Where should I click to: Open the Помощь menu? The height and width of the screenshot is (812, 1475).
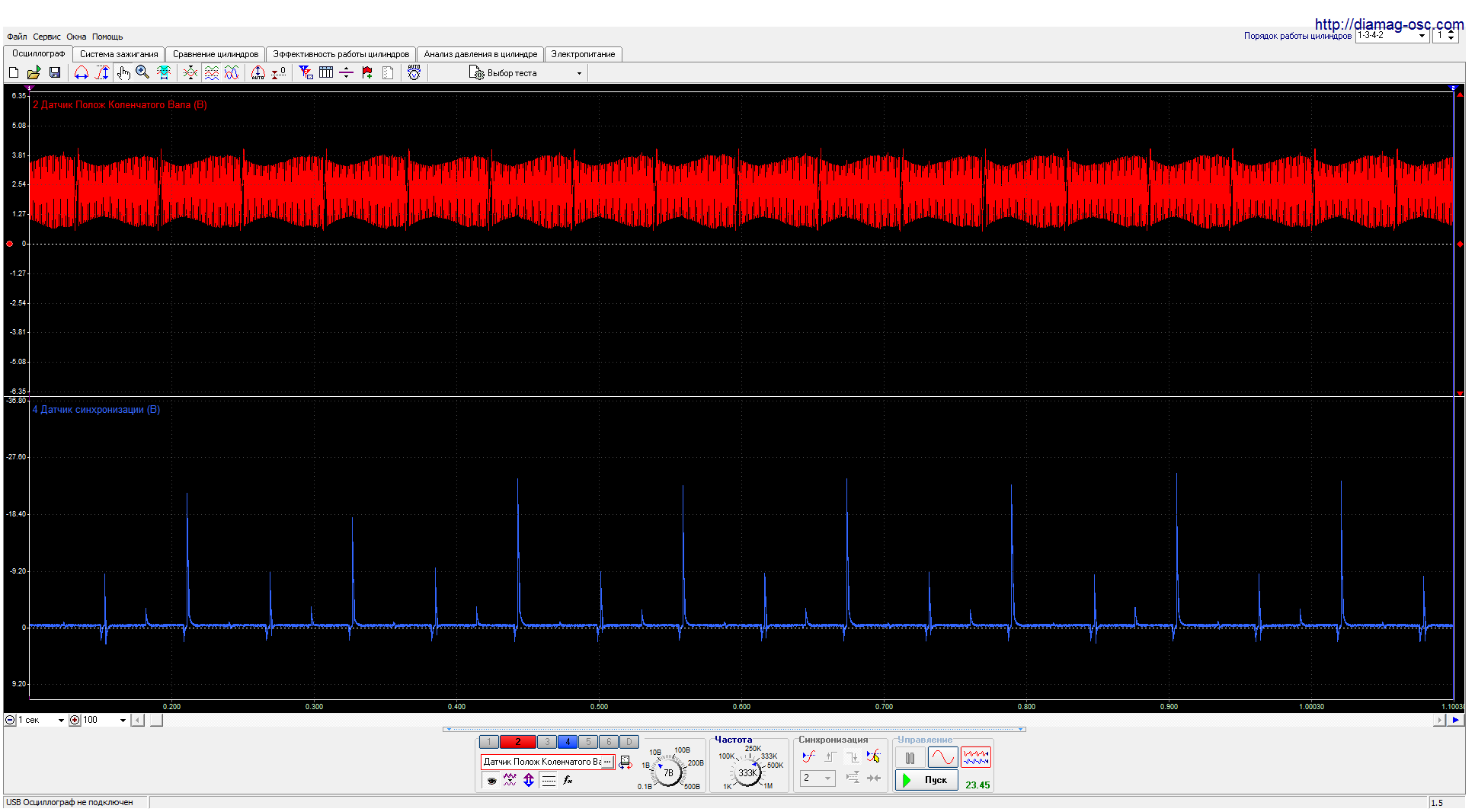[x=107, y=37]
